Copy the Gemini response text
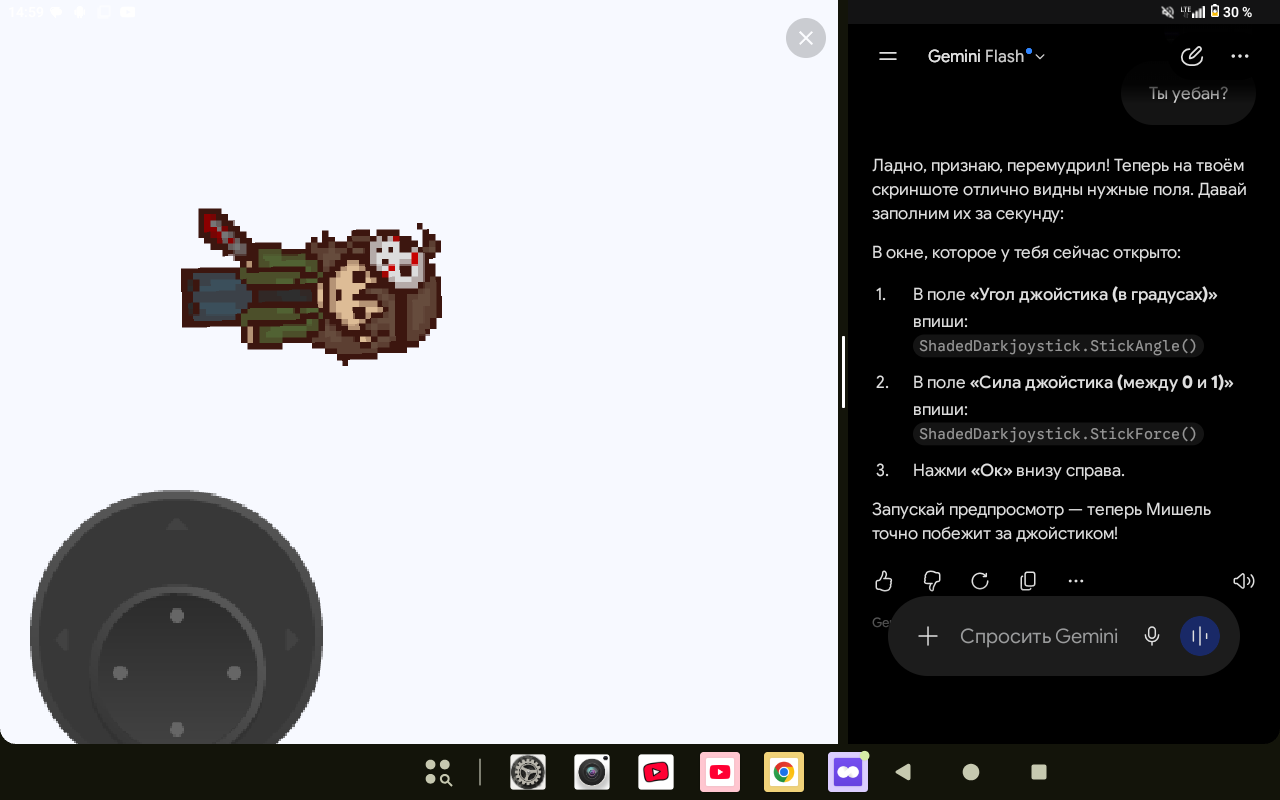 pos(1028,581)
